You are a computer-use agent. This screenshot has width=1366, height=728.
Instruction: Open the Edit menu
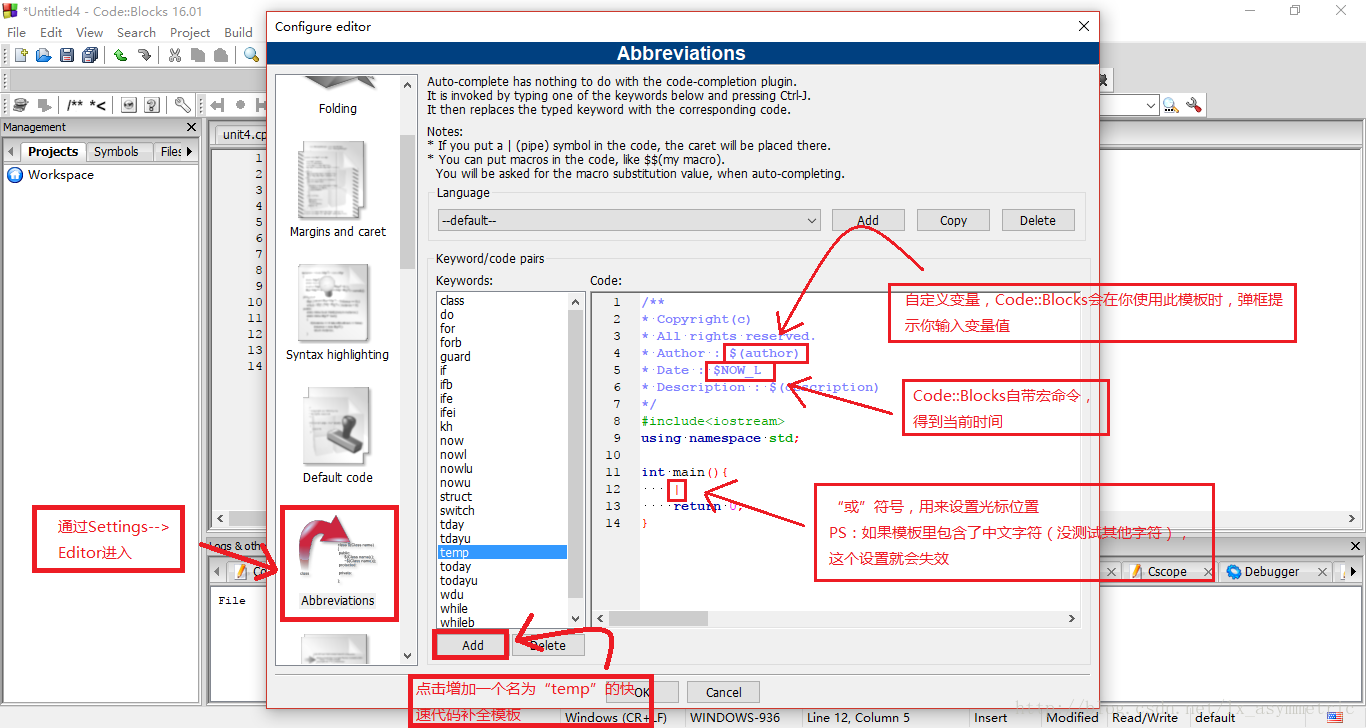[51, 32]
